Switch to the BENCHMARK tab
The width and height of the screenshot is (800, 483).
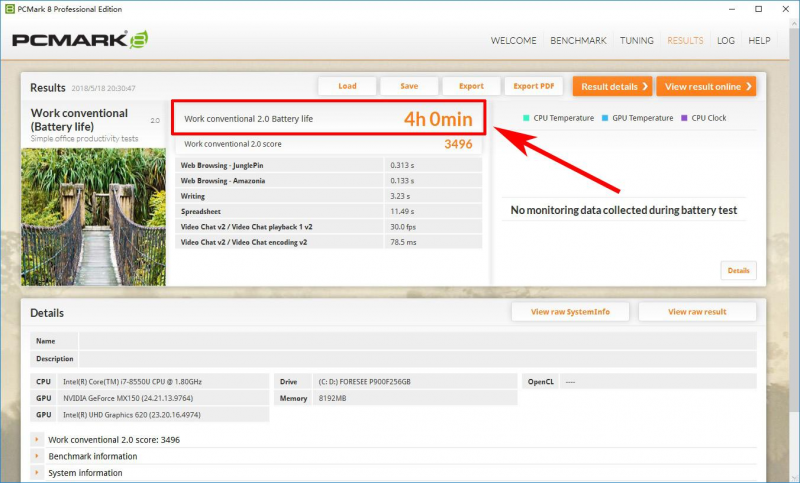point(578,41)
